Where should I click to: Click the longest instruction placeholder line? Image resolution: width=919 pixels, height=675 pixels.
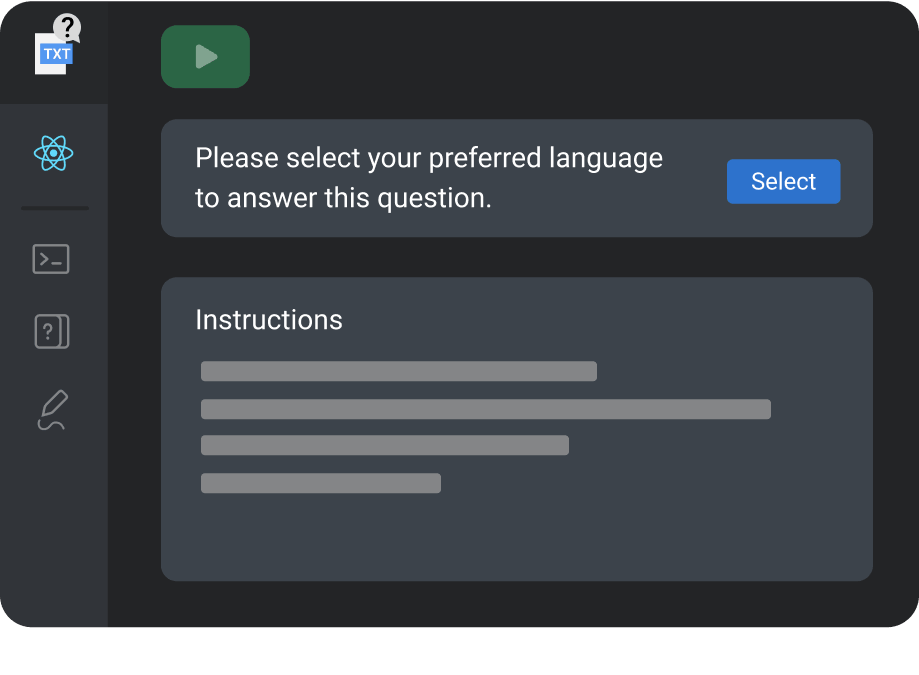(485, 409)
